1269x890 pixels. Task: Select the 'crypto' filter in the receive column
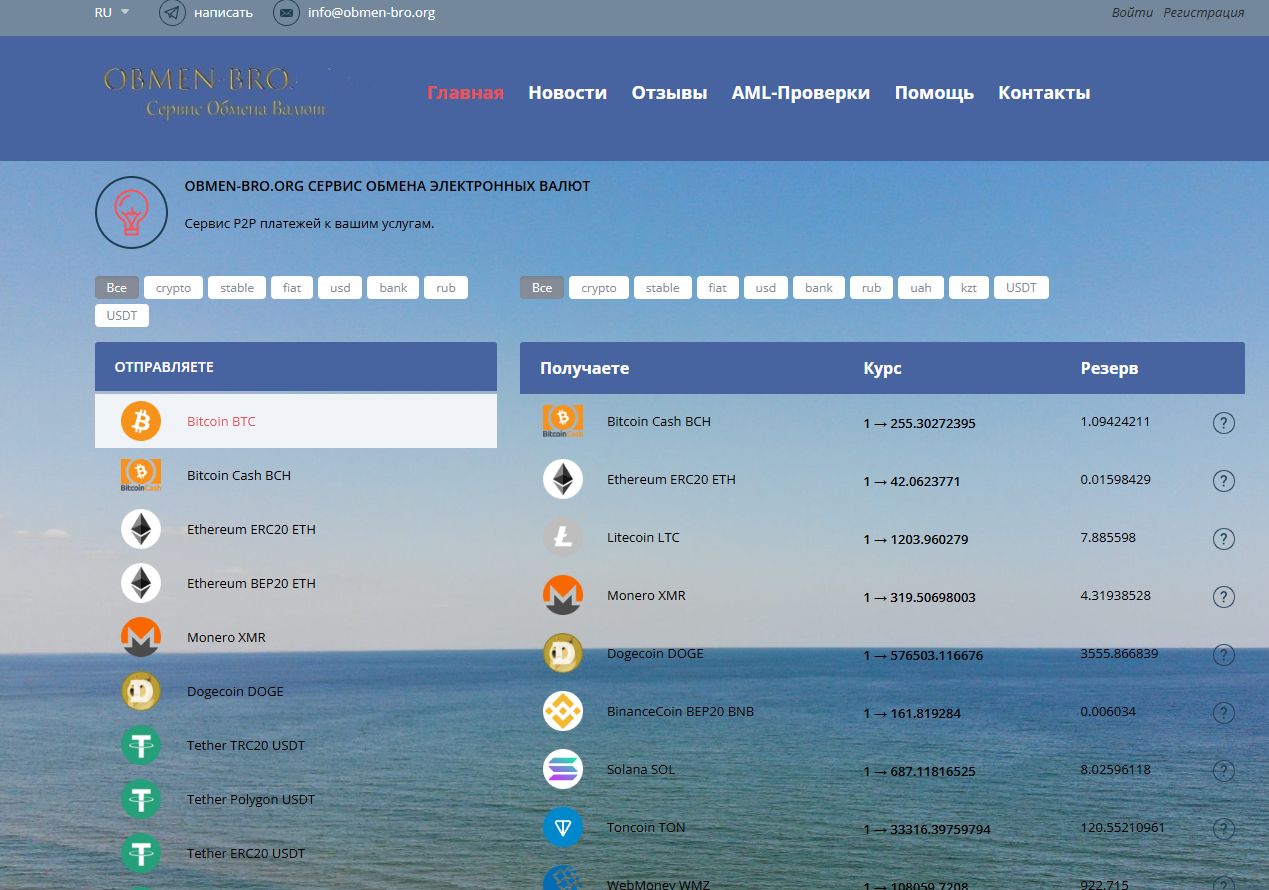[599, 288]
